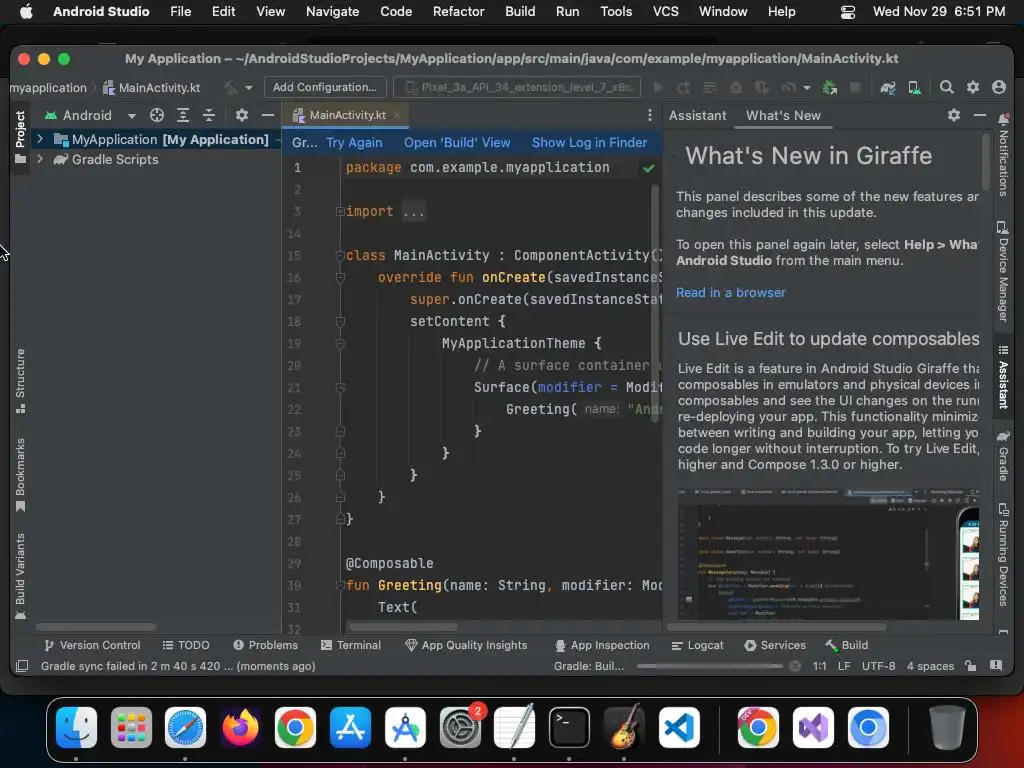
Task: Expand All in project tree
Action: click(x=183, y=116)
